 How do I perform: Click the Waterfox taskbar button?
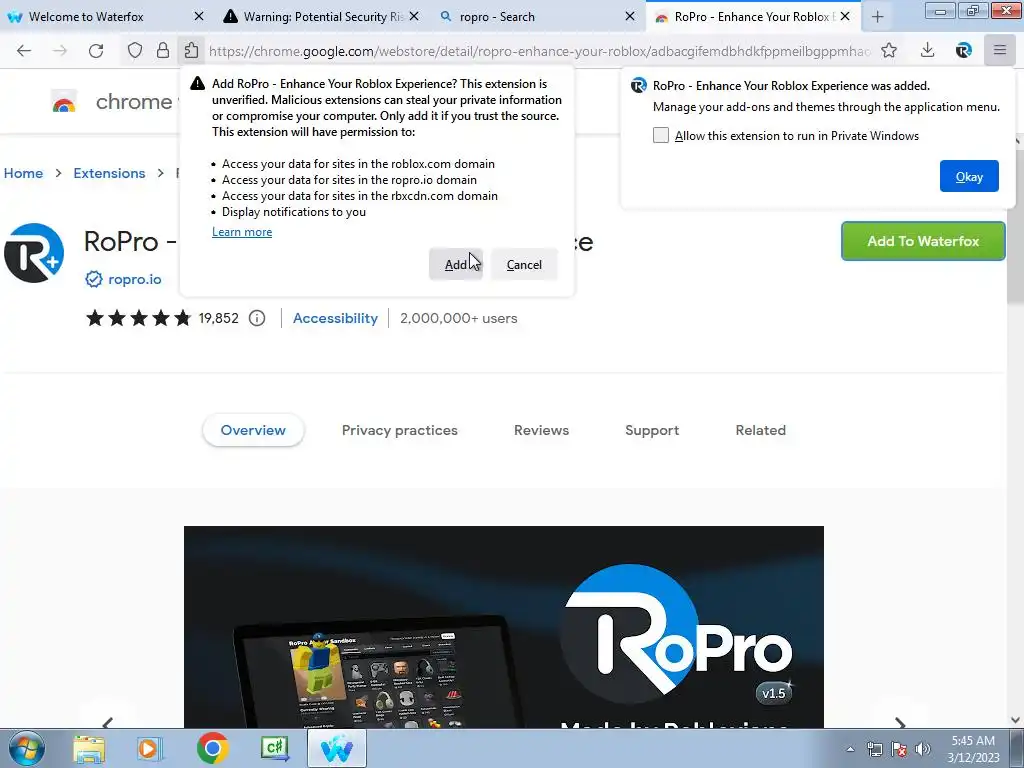[337, 748]
